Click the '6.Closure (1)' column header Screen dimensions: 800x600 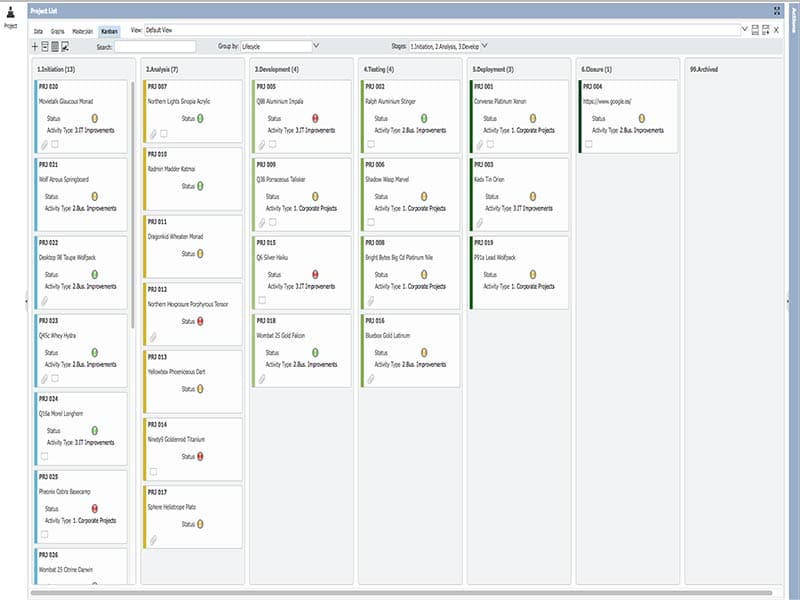(x=596, y=69)
